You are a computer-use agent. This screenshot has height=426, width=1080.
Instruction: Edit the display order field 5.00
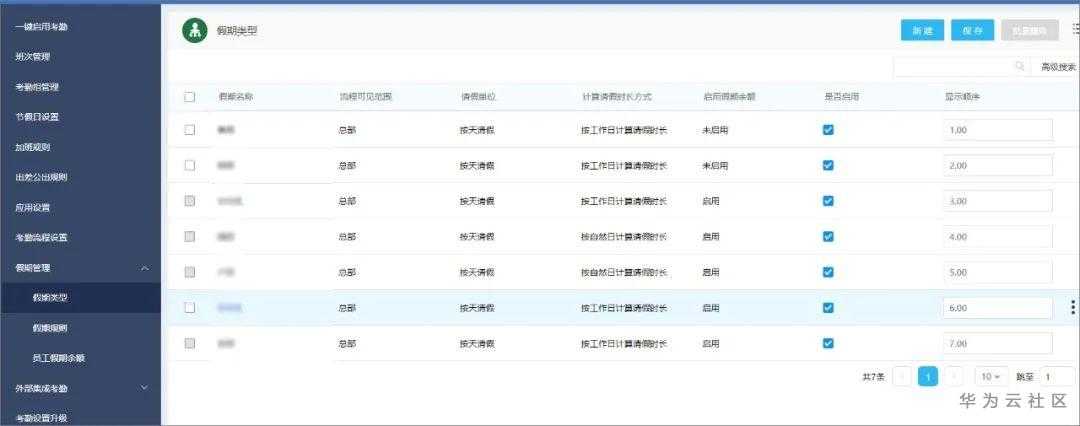point(998,272)
